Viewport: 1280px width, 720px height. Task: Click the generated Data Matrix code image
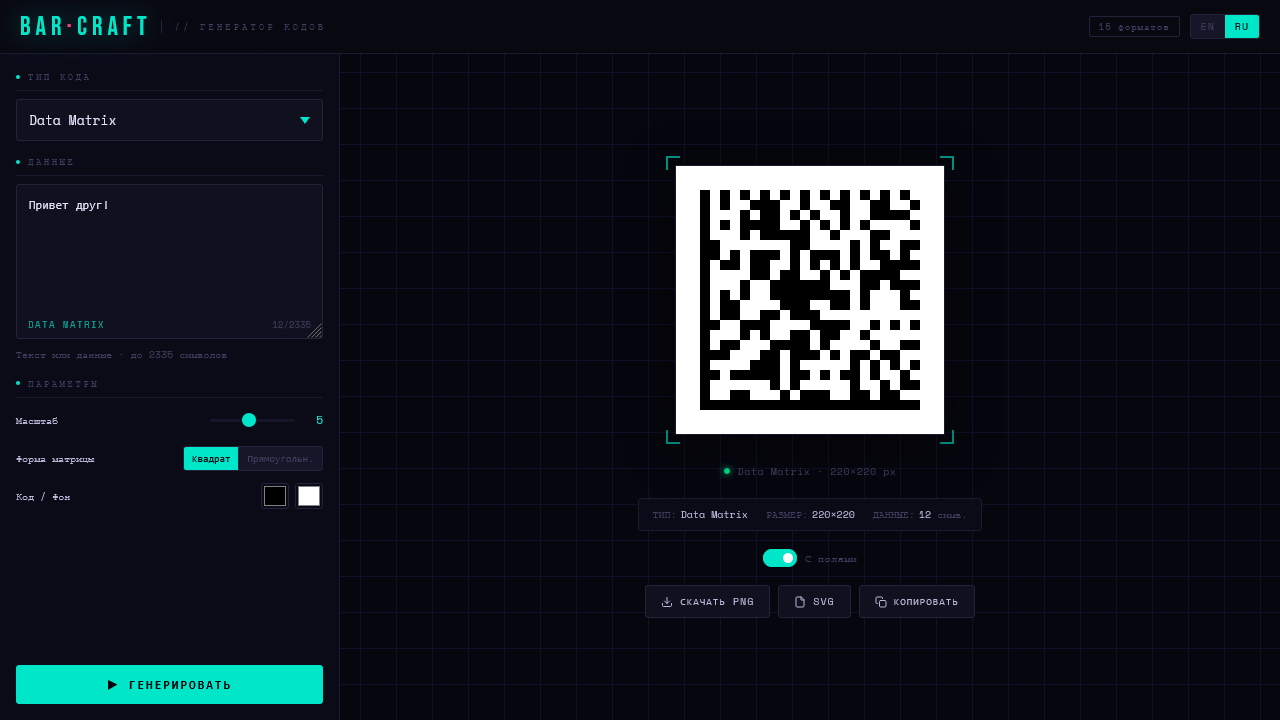(810, 300)
